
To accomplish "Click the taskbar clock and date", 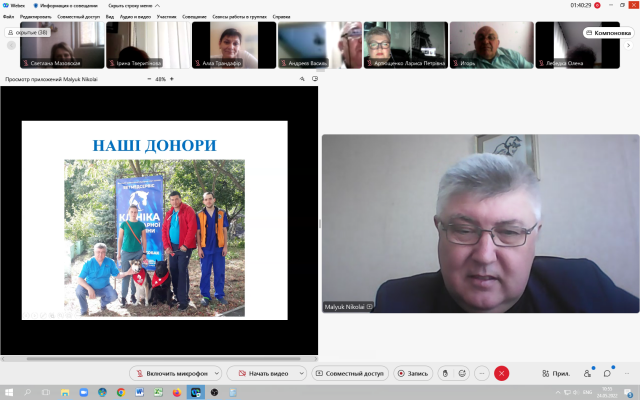I will [x=607, y=392].
